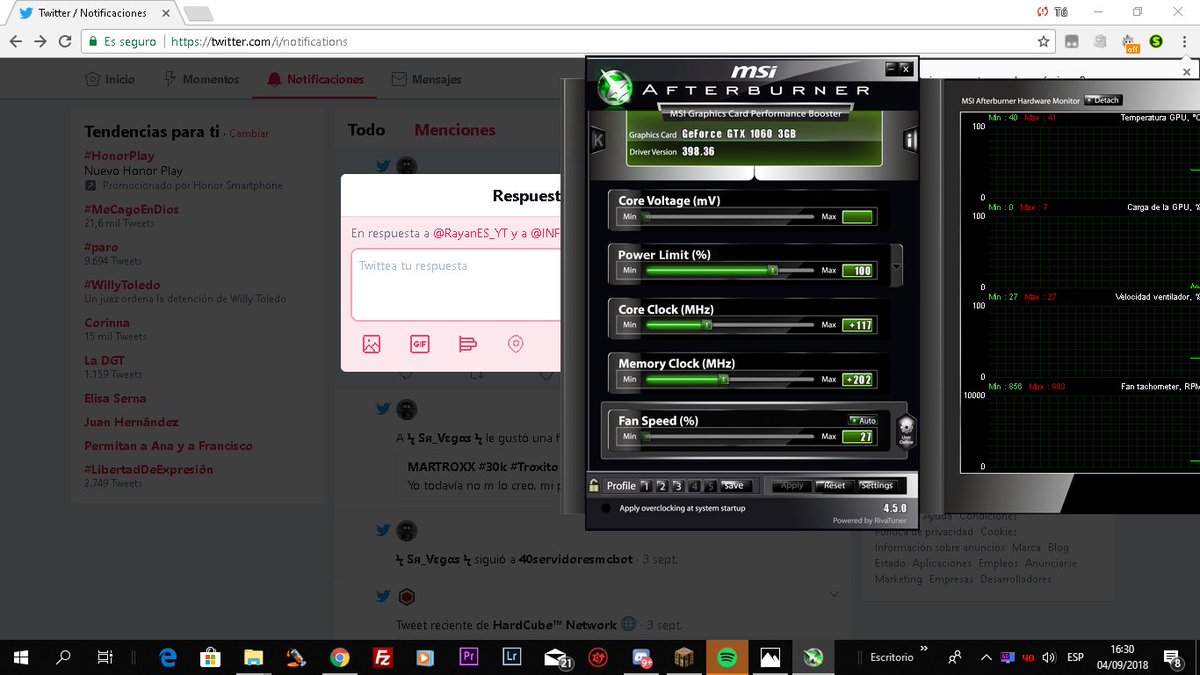The image size is (1200, 675).
Task: Open the User Define fan settings
Action: (906, 431)
